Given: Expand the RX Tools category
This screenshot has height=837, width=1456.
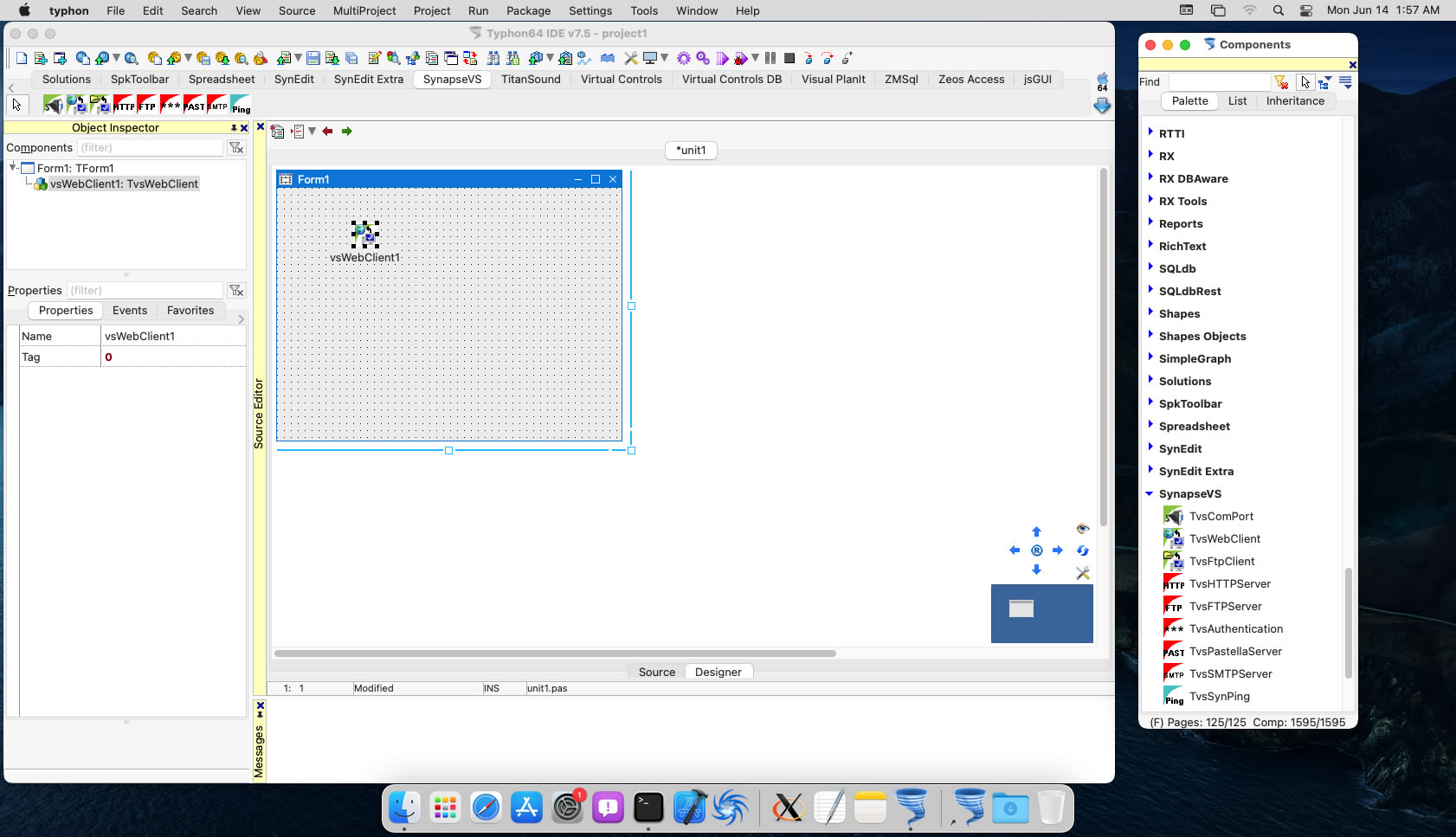Looking at the screenshot, I should pyautogui.click(x=1150, y=200).
